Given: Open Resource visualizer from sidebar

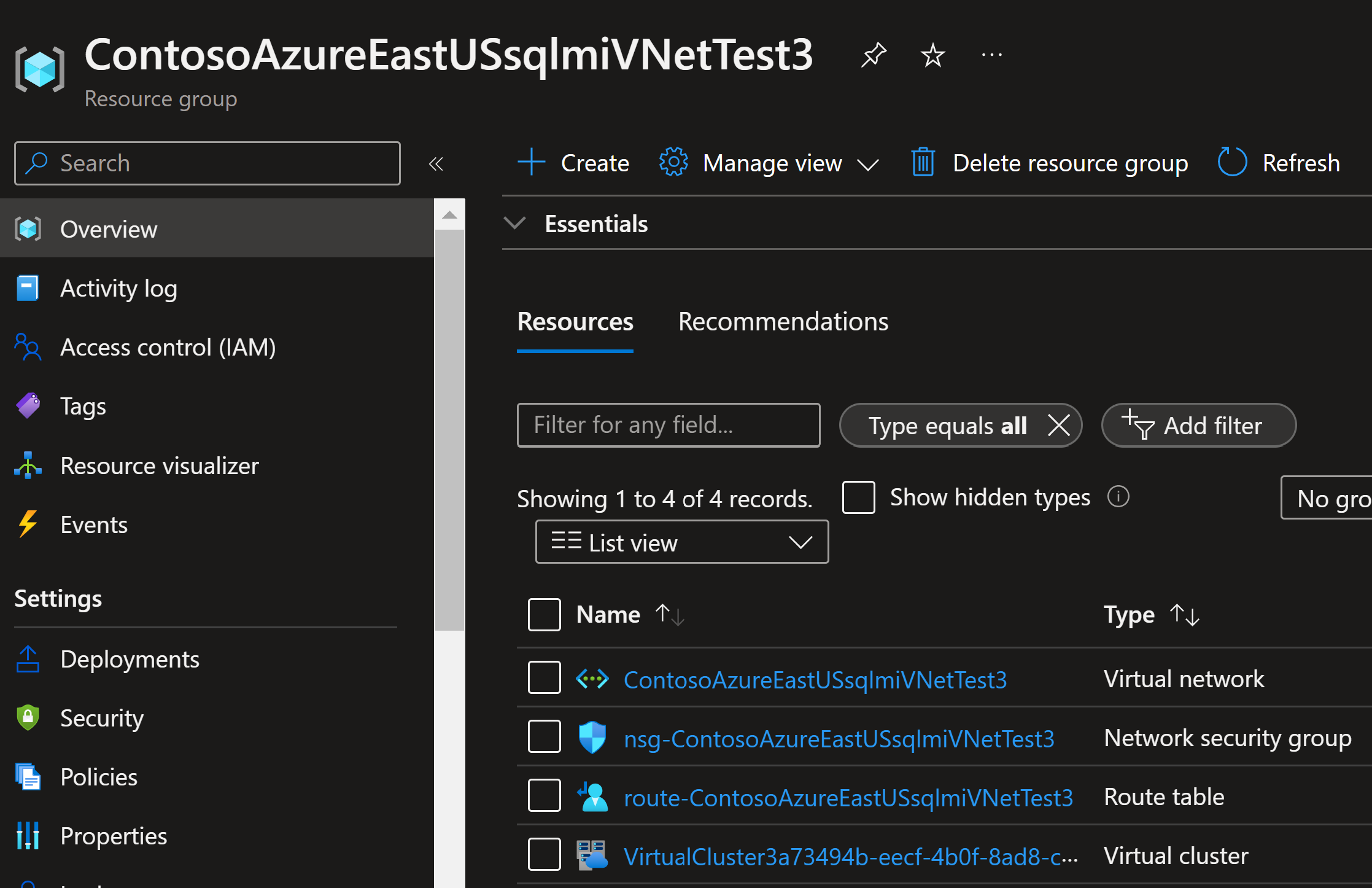Looking at the screenshot, I should click(159, 465).
